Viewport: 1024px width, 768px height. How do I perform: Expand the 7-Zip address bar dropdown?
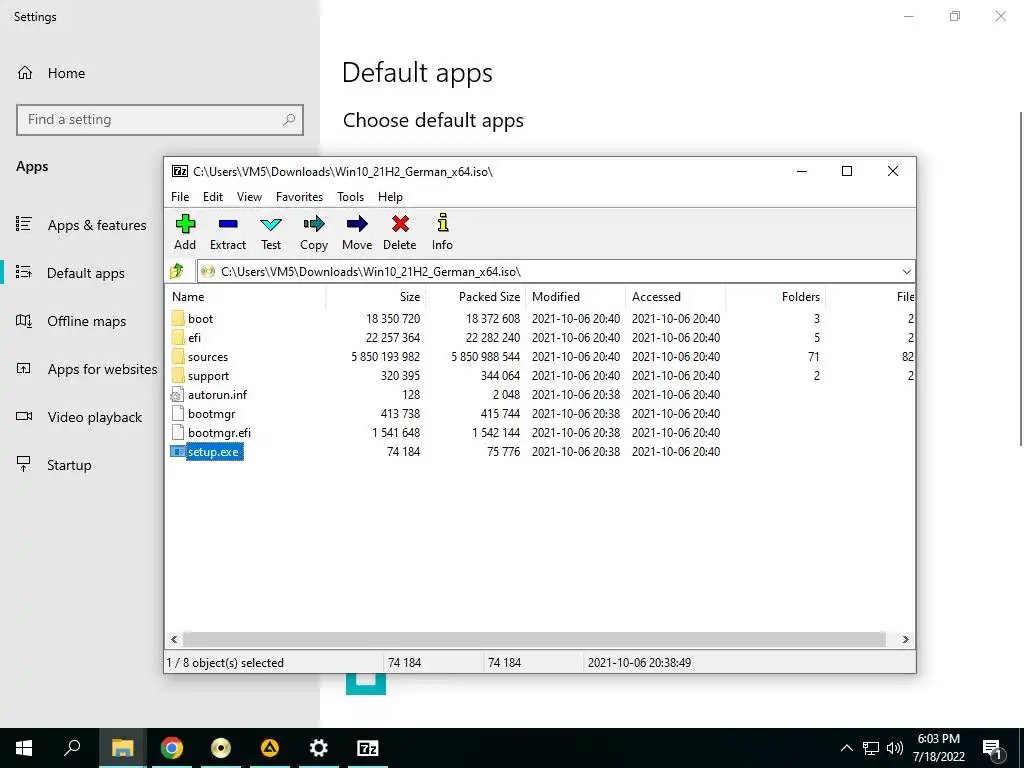pyautogui.click(x=906, y=272)
